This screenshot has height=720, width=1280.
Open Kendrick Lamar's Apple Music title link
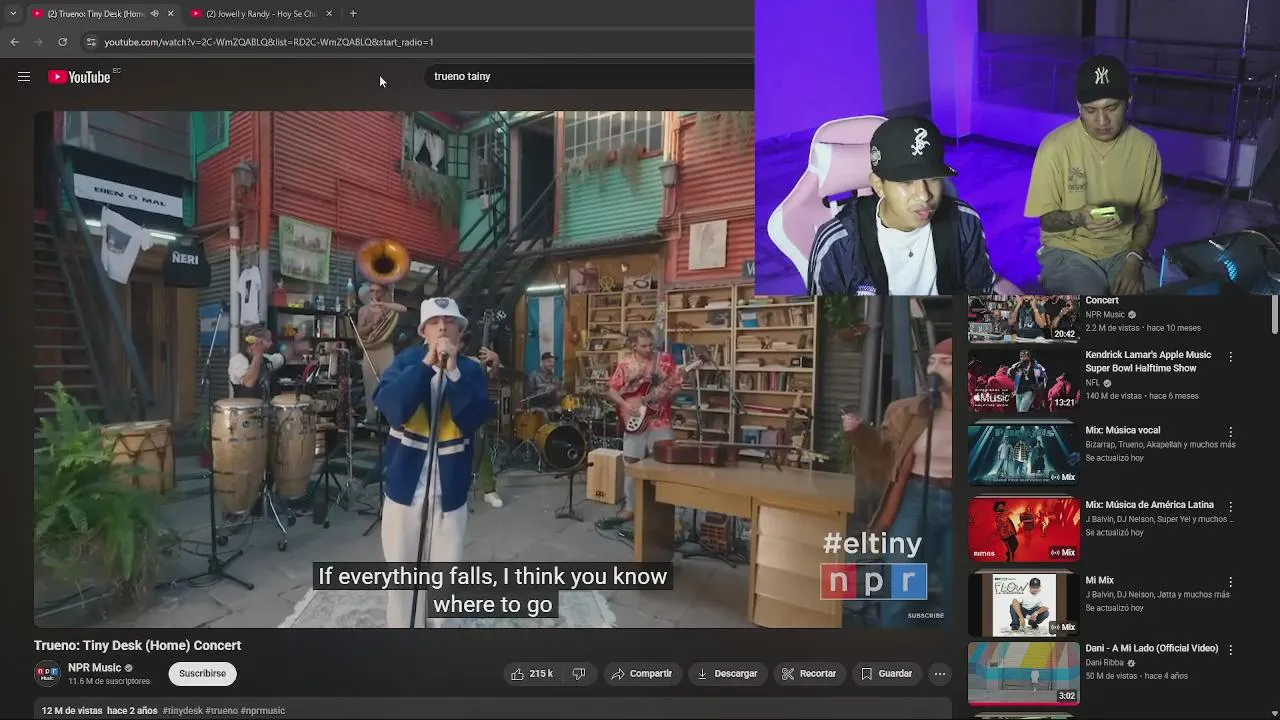pos(1148,361)
